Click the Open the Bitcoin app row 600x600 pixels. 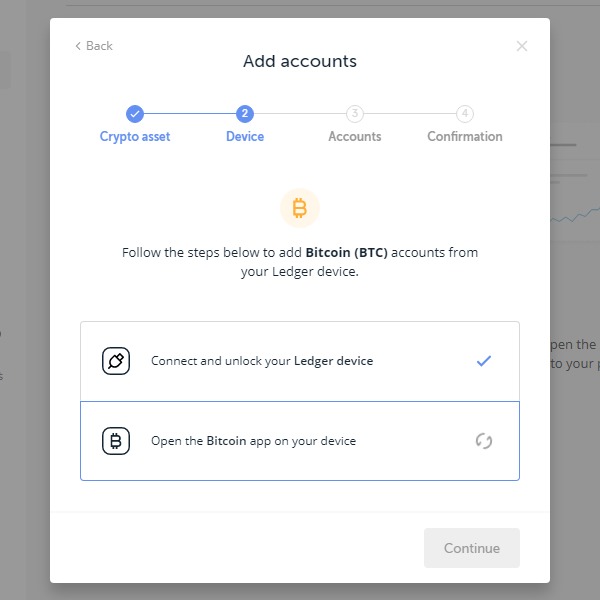(x=300, y=441)
